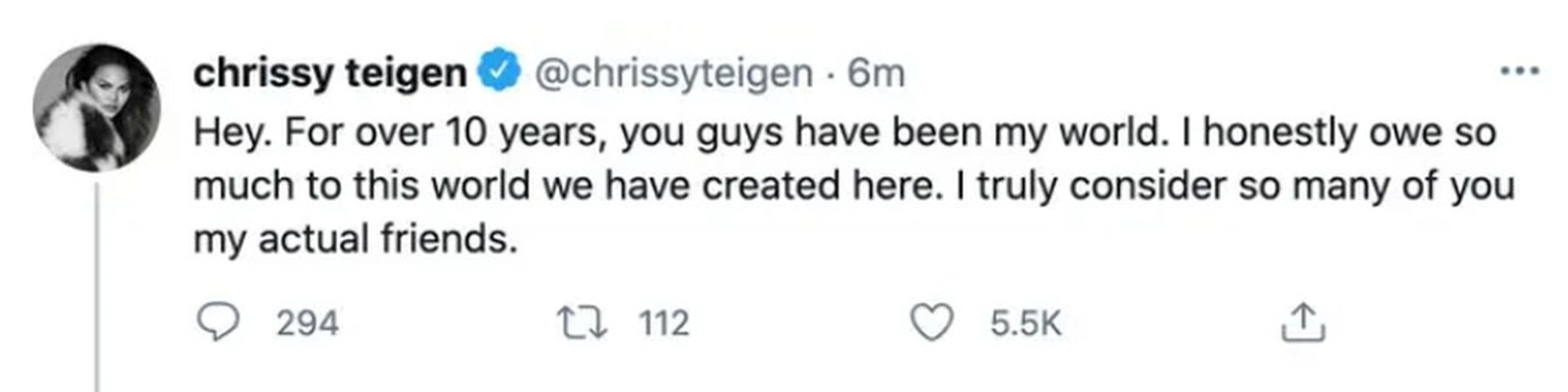Open the share tweet icon
Viewport: 1568px width, 392px height.
(x=1303, y=323)
